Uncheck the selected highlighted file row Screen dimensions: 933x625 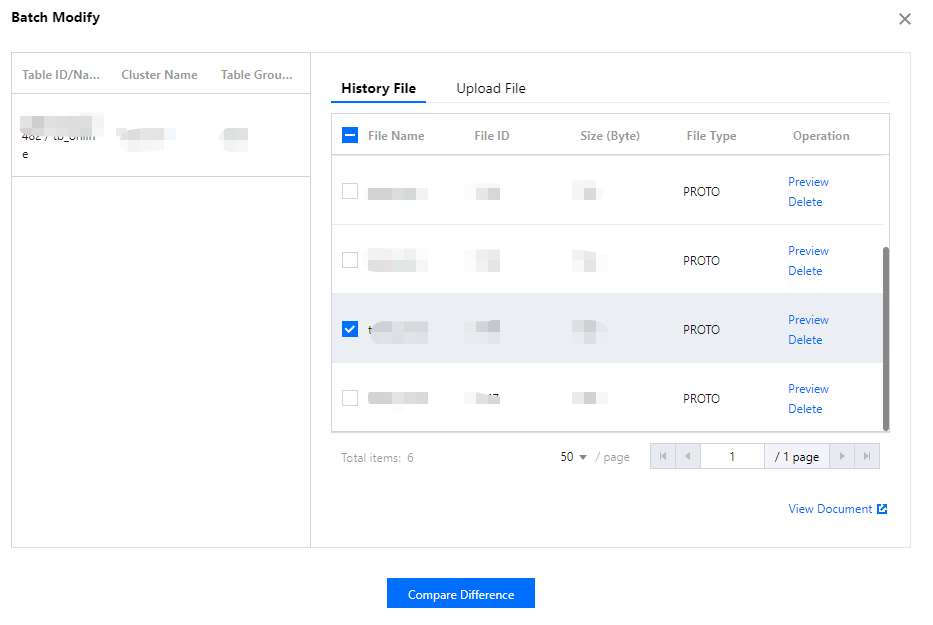350,329
